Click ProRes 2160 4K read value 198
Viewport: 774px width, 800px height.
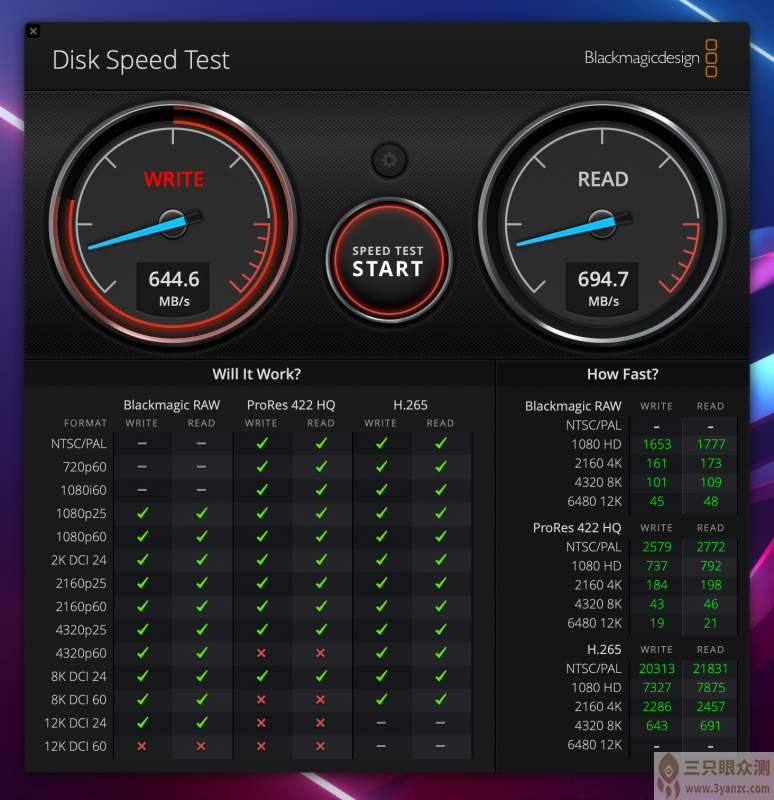tap(711, 585)
